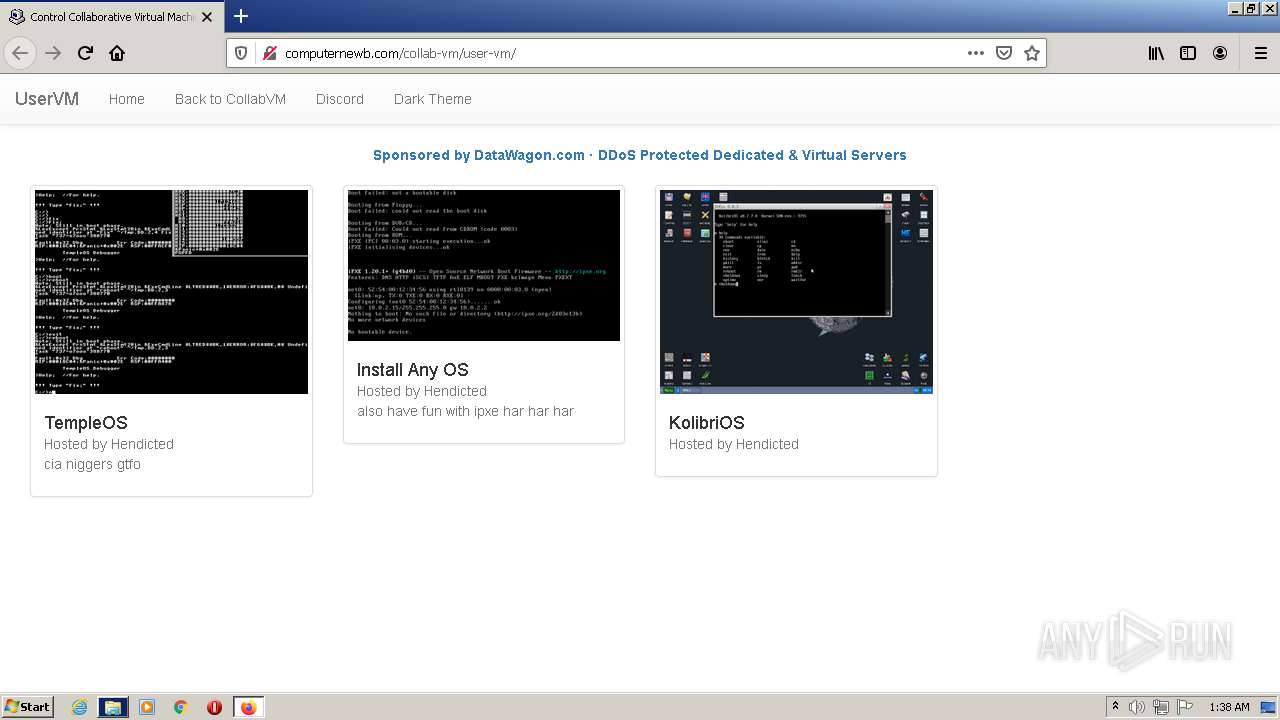Click the KolibriOS title
The width and height of the screenshot is (1280, 720).
coord(707,423)
